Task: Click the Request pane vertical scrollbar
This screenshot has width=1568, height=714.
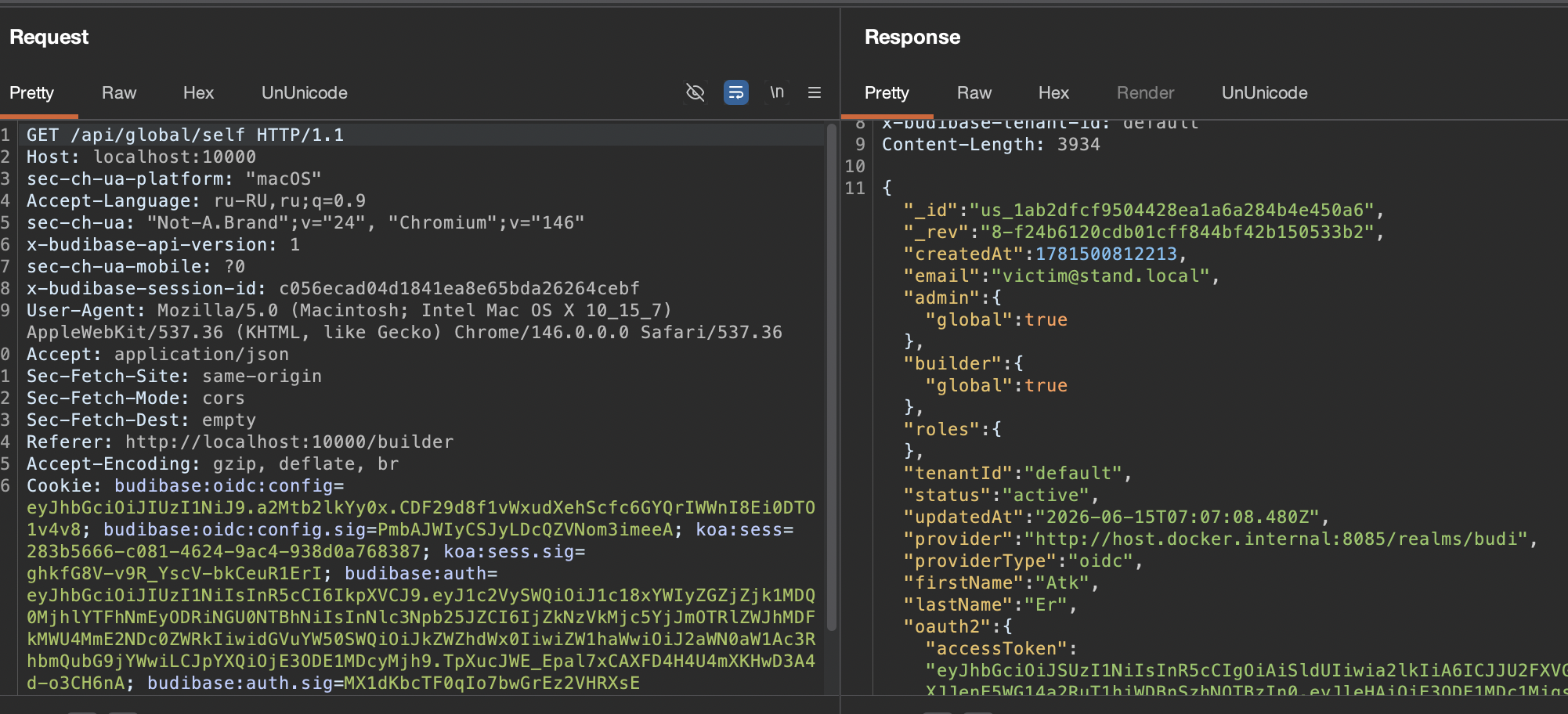Action: coord(832,377)
